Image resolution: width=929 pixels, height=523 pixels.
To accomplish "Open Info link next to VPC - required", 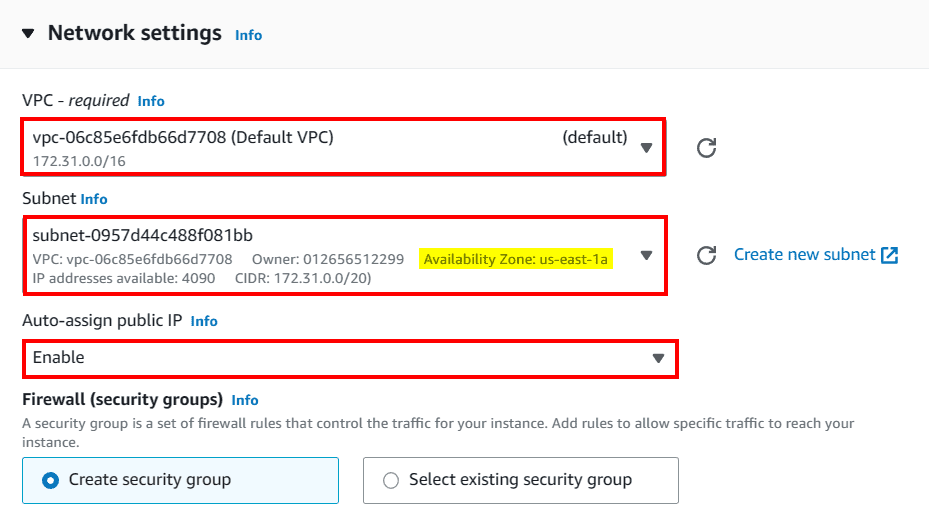I will (x=151, y=101).
